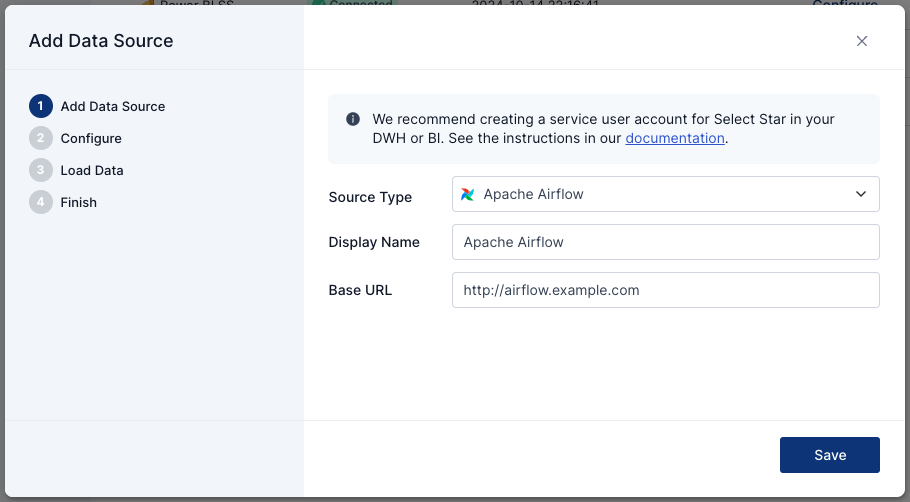910x502 pixels.
Task: Expand the Source Type dropdown arrow
Action: (x=861, y=194)
